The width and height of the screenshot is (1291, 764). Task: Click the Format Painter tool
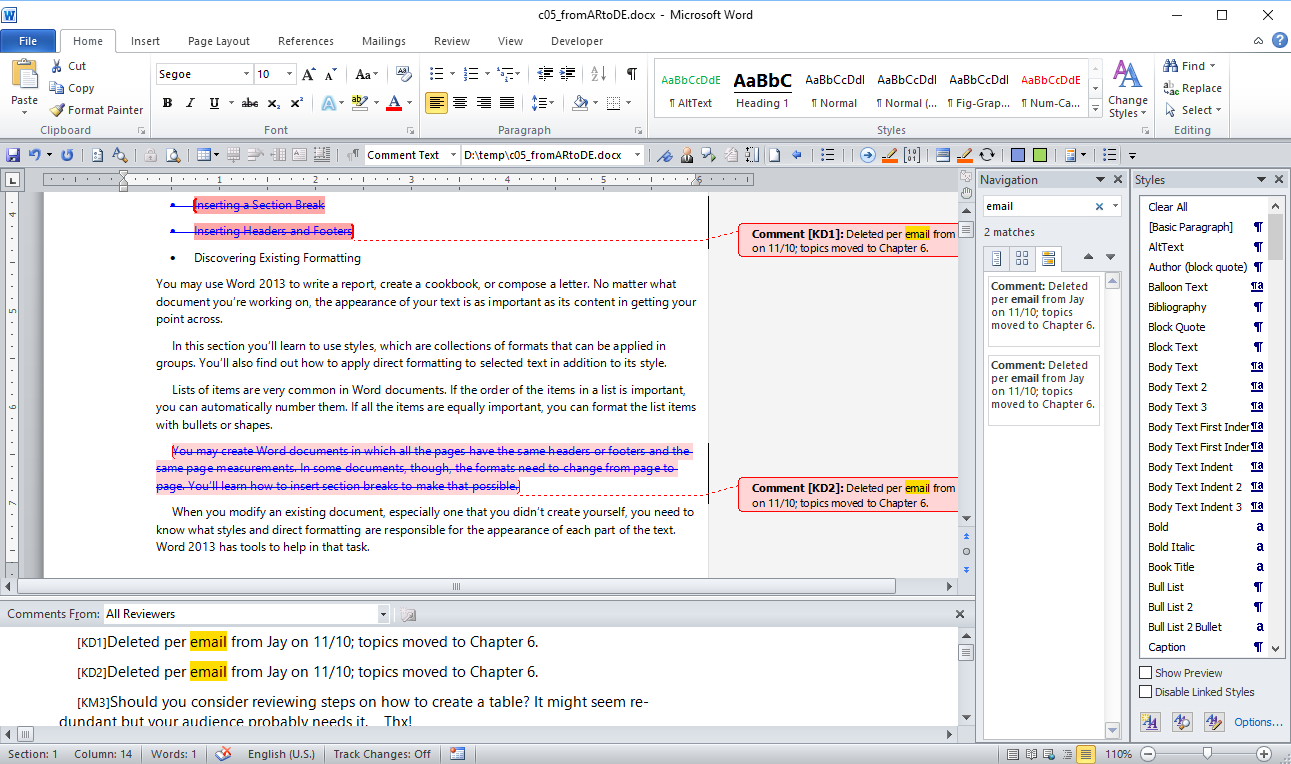tap(96, 110)
